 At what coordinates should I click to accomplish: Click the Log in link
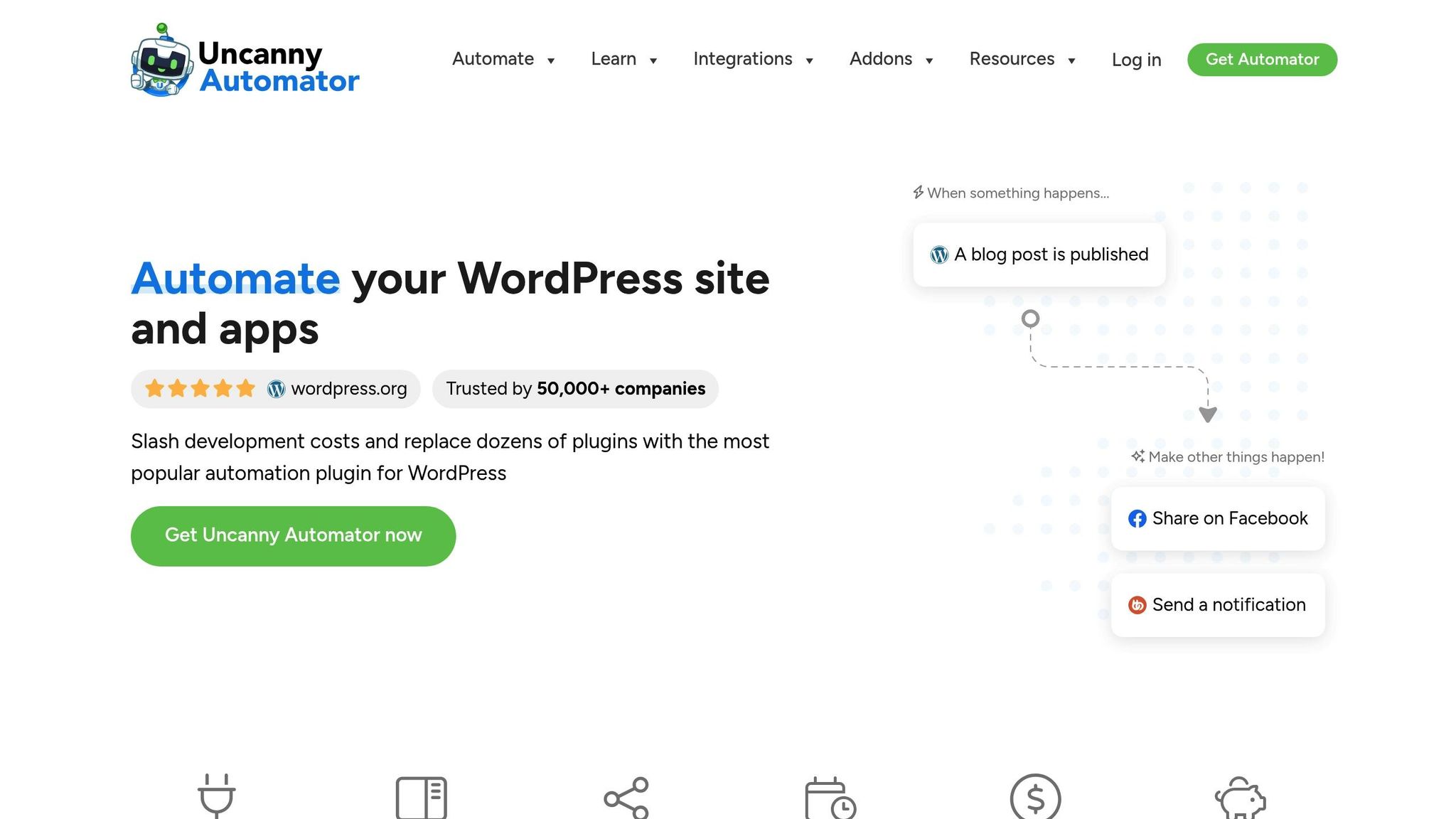point(1136,60)
